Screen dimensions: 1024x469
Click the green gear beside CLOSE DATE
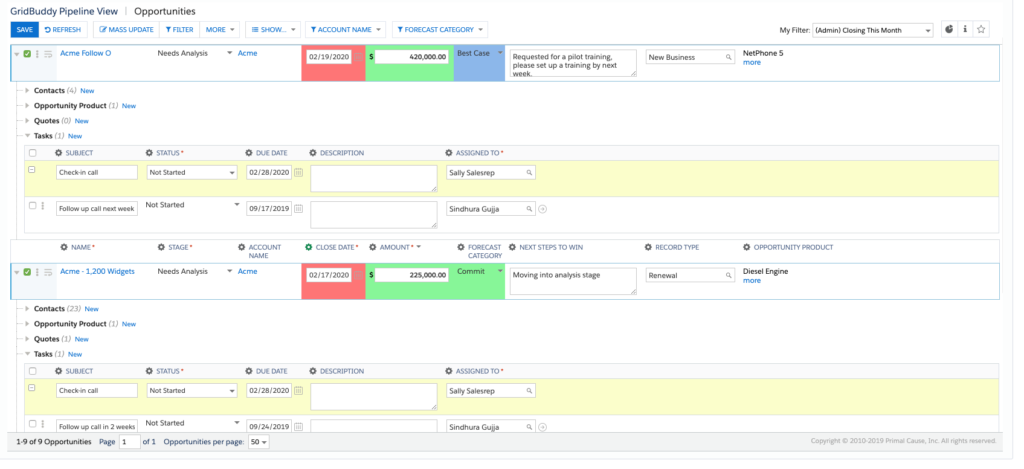pos(309,248)
